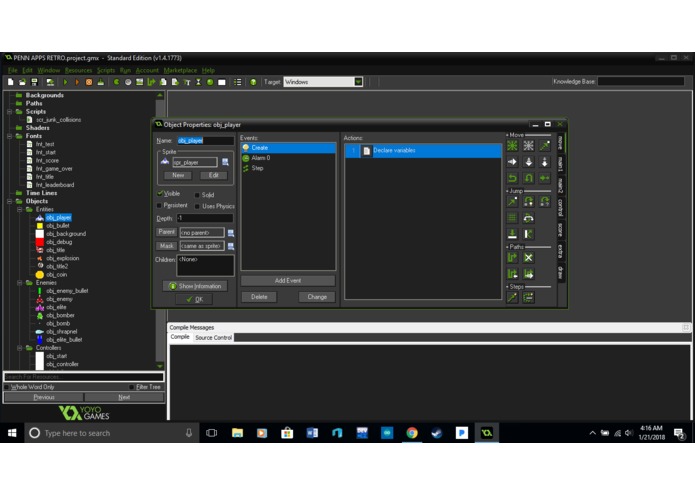Click the Create background toolbar icon

coord(140,82)
